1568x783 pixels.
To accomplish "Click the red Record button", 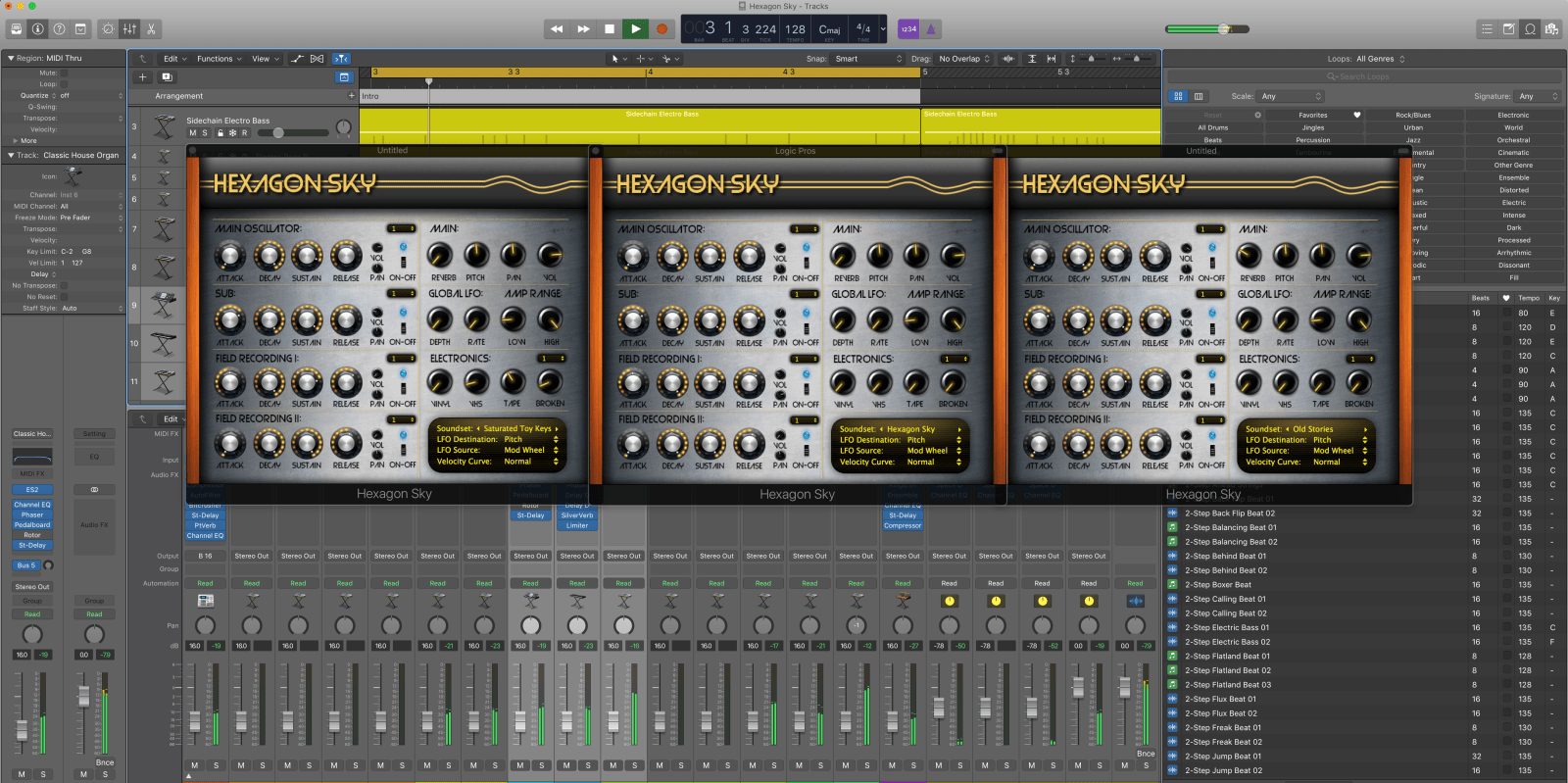I will (661, 29).
